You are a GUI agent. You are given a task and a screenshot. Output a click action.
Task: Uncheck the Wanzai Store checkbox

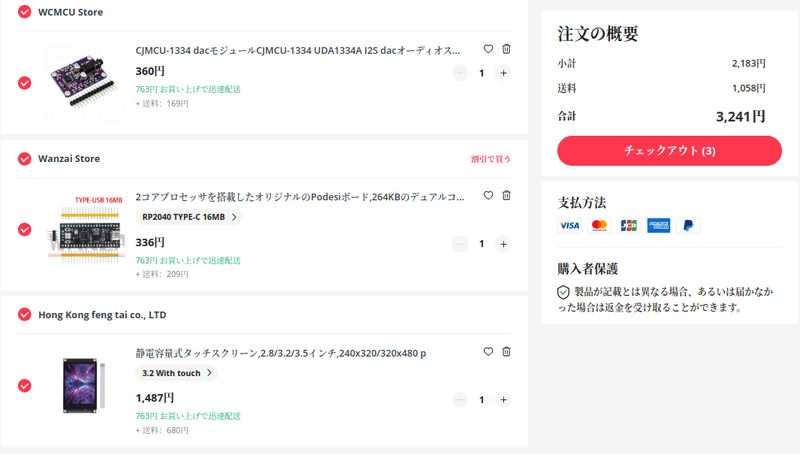click(x=24, y=159)
